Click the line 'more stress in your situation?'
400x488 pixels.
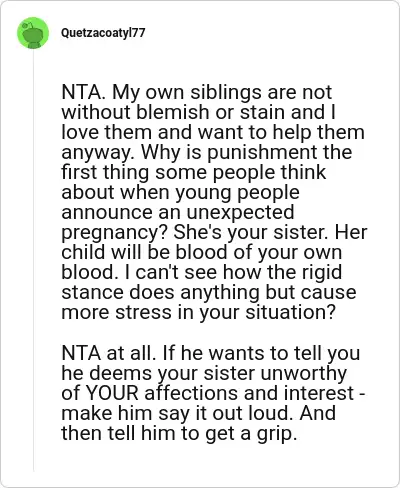[x=198, y=312]
